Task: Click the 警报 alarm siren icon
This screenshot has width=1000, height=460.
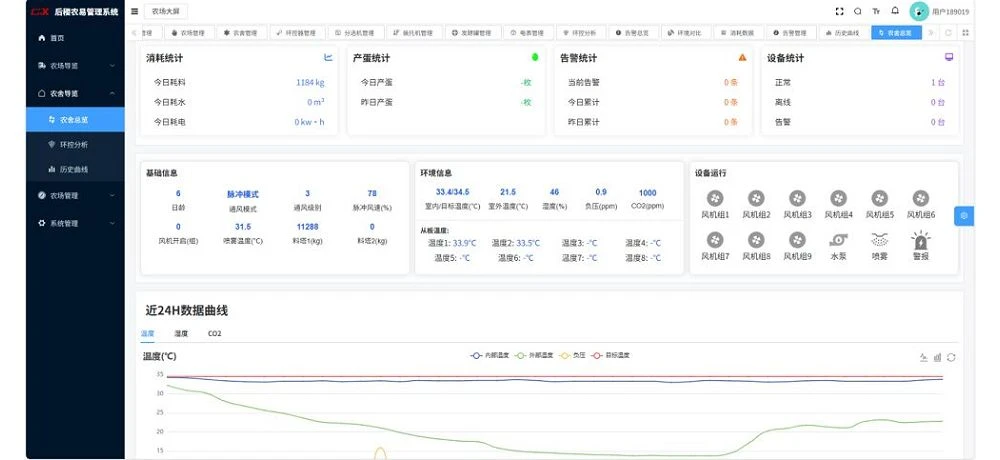Action: point(920,240)
